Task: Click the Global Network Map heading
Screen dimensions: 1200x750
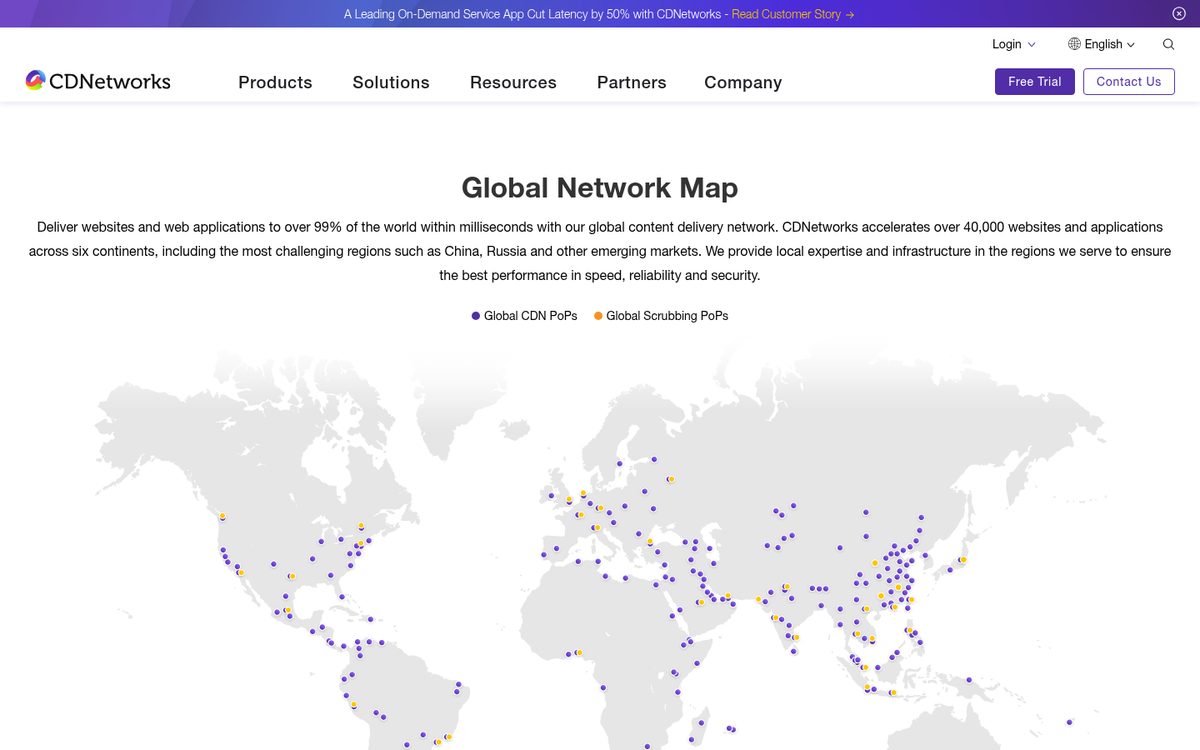Action: pyautogui.click(x=600, y=187)
